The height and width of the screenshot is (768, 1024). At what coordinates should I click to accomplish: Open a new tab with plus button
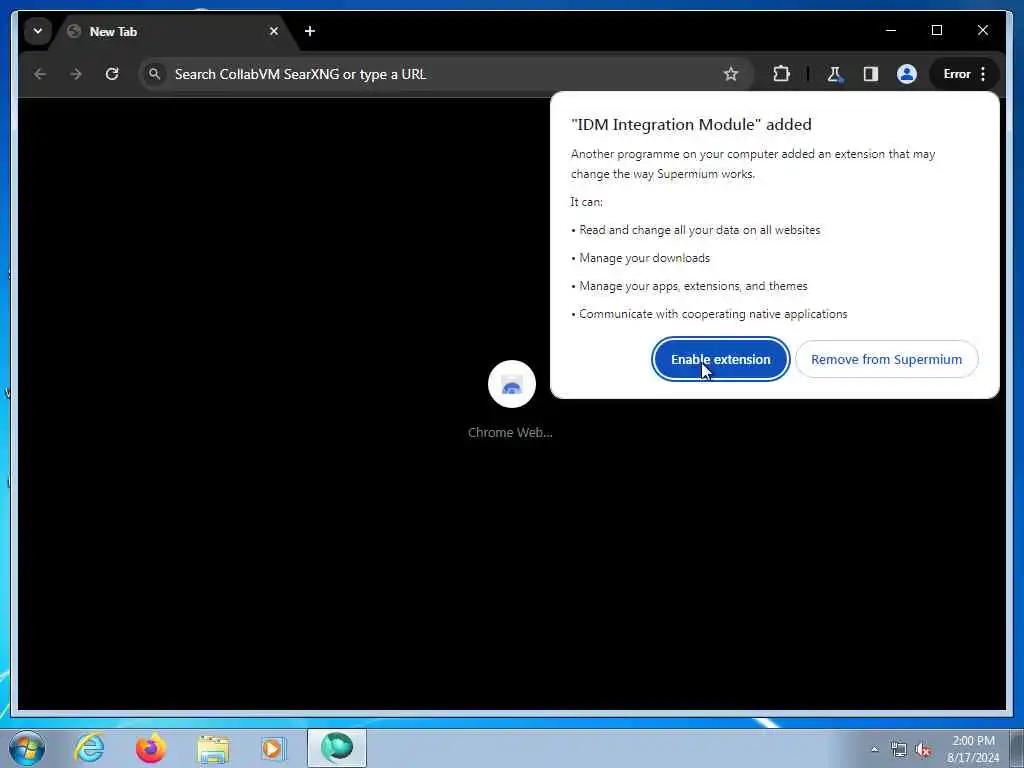pyautogui.click(x=310, y=31)
